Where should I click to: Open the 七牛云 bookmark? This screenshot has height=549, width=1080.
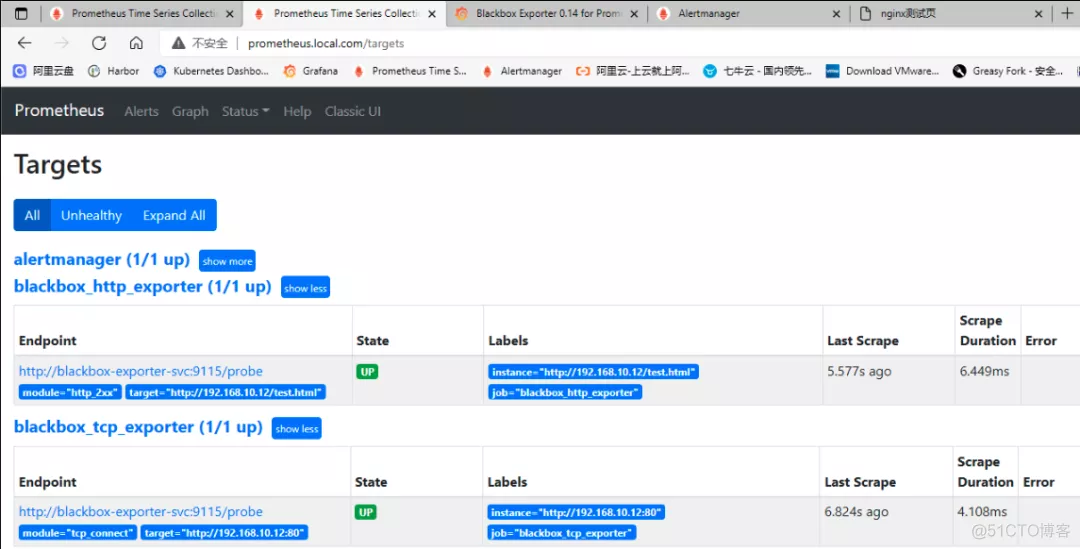tap(757, 71)
